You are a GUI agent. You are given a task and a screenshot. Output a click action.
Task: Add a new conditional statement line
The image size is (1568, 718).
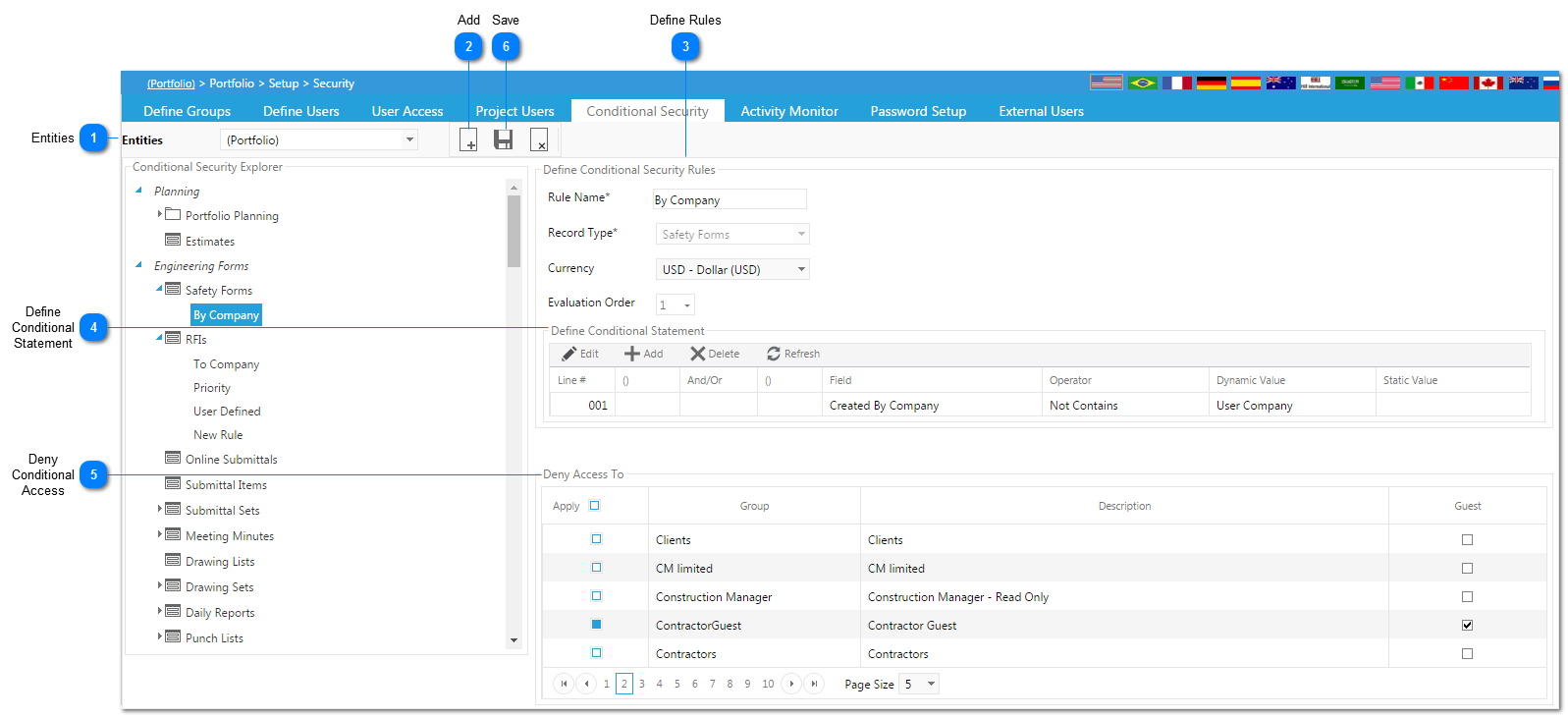(x=644, y=354)
